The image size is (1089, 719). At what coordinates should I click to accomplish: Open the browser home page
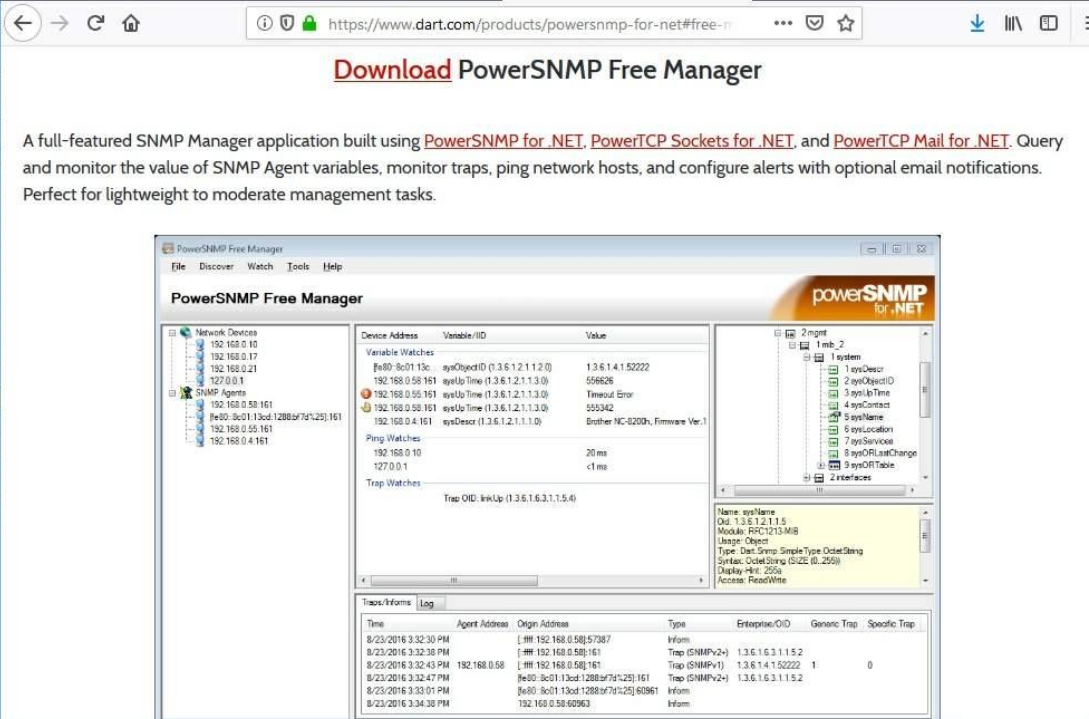pyautogui.click(x=131, y=23)
